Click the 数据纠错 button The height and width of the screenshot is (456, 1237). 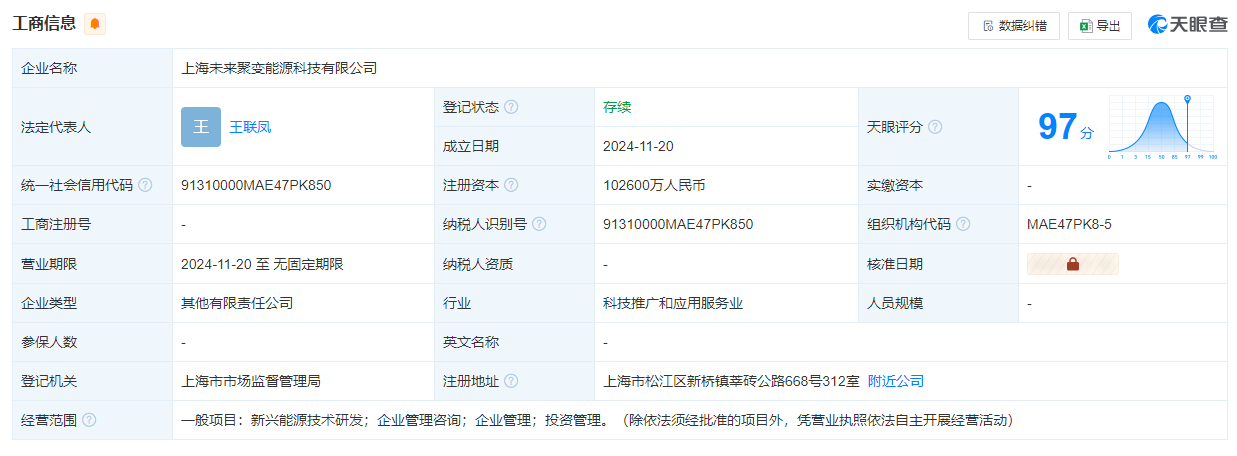1013,26
